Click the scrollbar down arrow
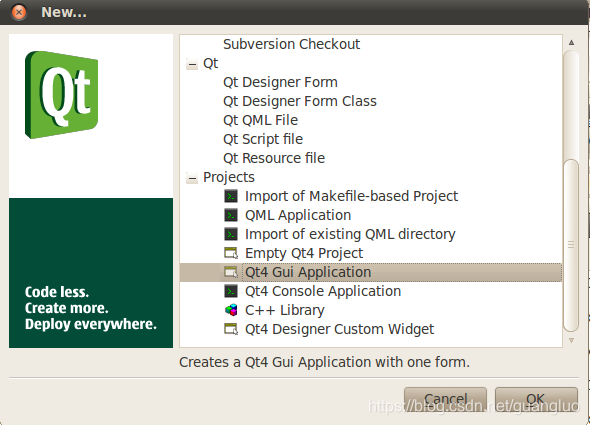Viewport: 590px width, 425px height. click(571, 340)
